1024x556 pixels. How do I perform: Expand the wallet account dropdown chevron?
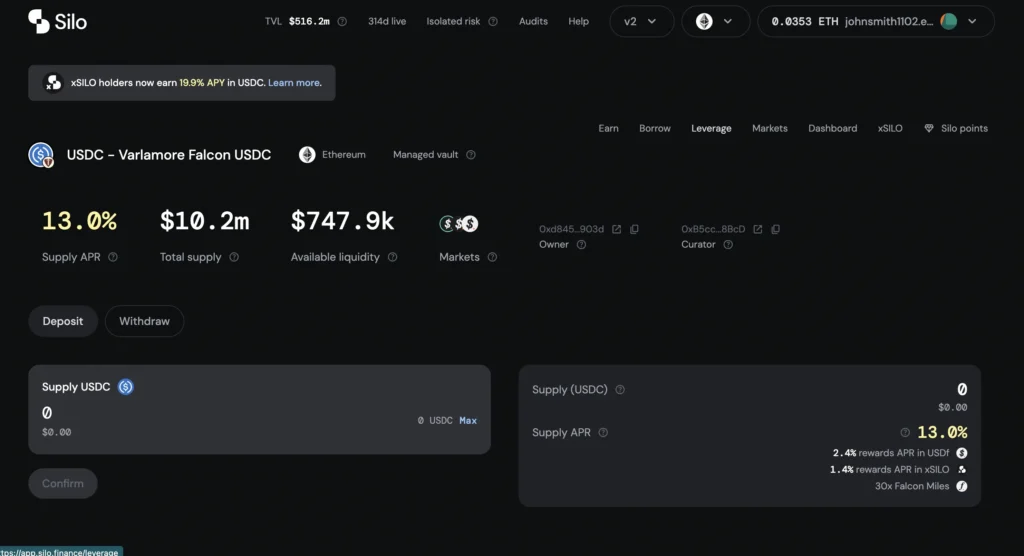coord(972,22)
